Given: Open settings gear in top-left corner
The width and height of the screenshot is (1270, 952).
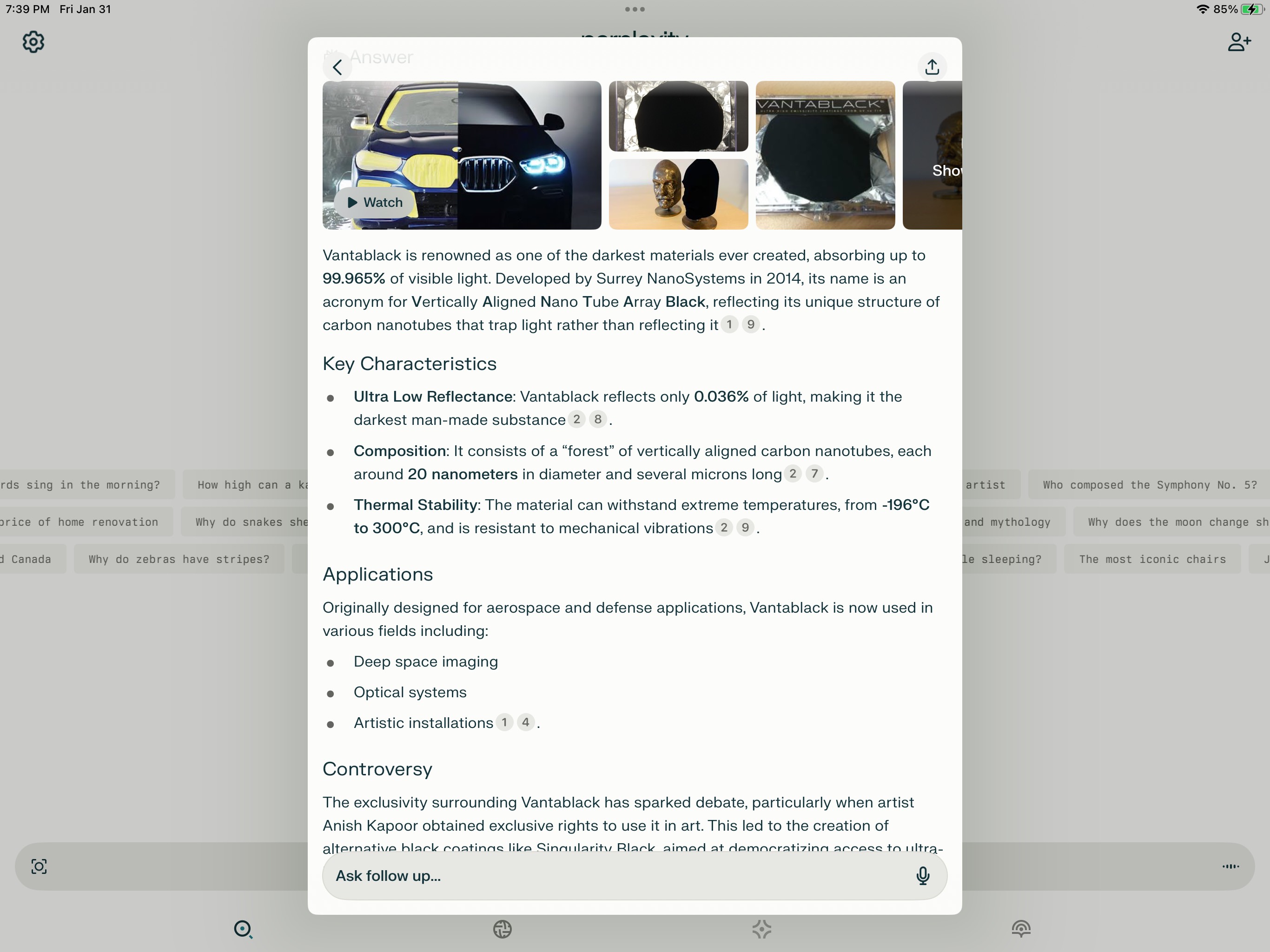Looking at the screenshot, I should pos(33,42).
